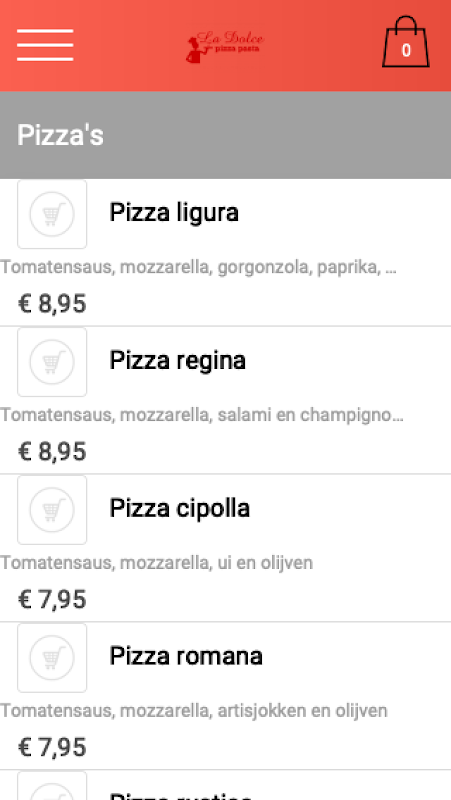Screen dimensions: 451x800
Task: Click the La Dolce pizza pasta logo
Action: [x=225, y=47]
